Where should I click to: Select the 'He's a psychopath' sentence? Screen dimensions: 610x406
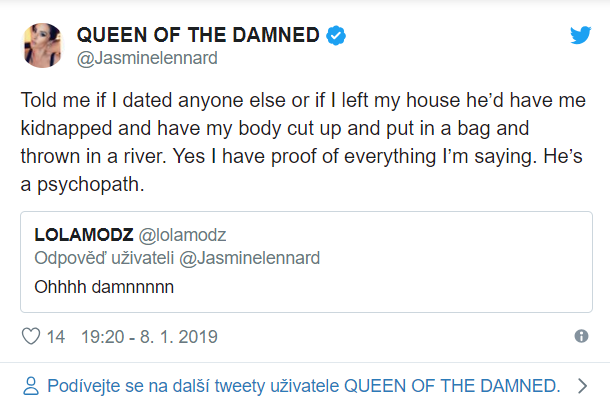301,170
